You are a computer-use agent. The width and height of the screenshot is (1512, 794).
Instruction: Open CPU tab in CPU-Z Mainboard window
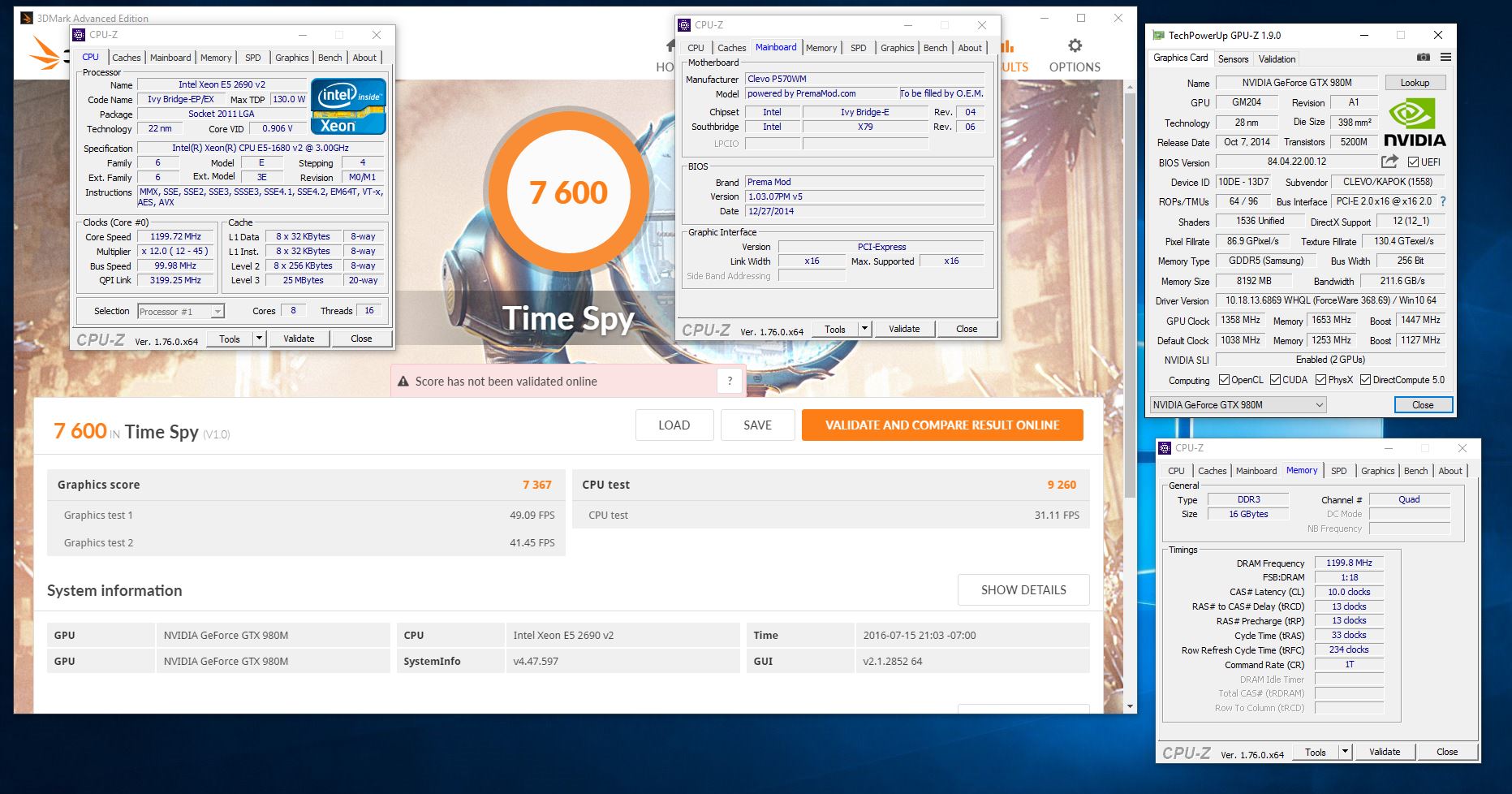(x=696, y=48)
